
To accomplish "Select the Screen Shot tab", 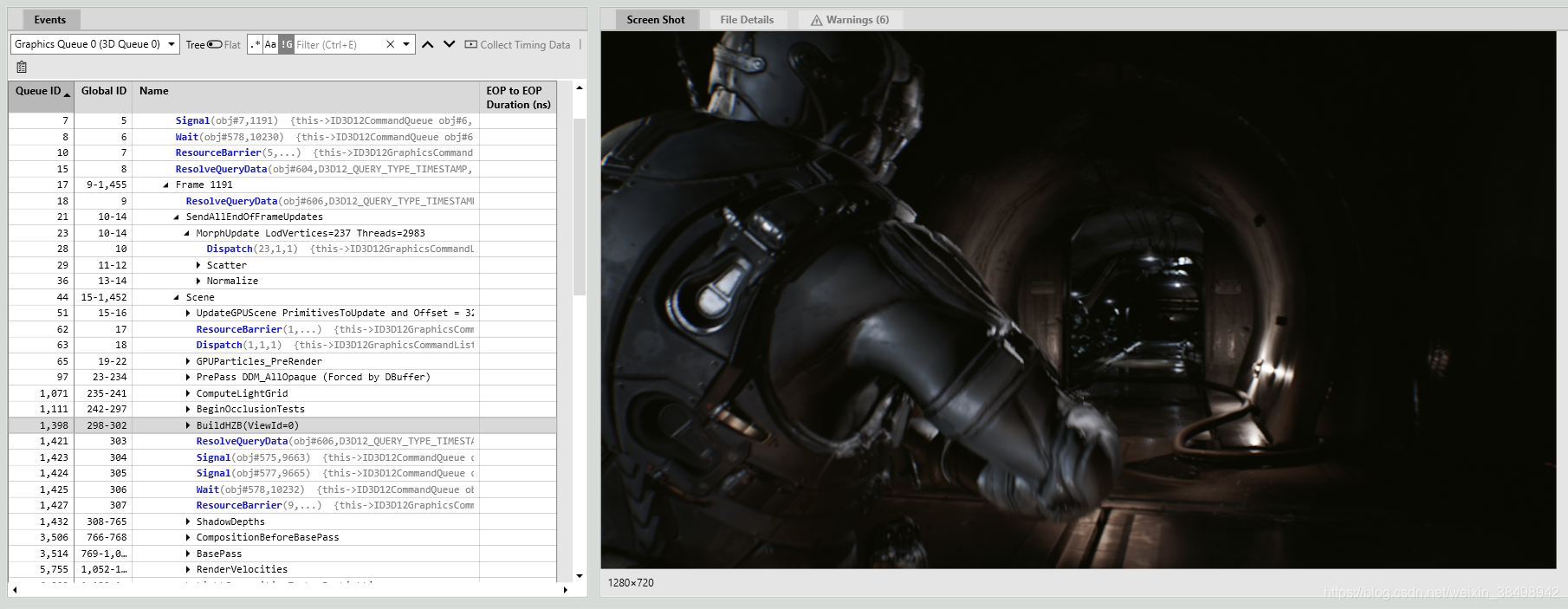I will pyautogui.click(x=656, y=20).
